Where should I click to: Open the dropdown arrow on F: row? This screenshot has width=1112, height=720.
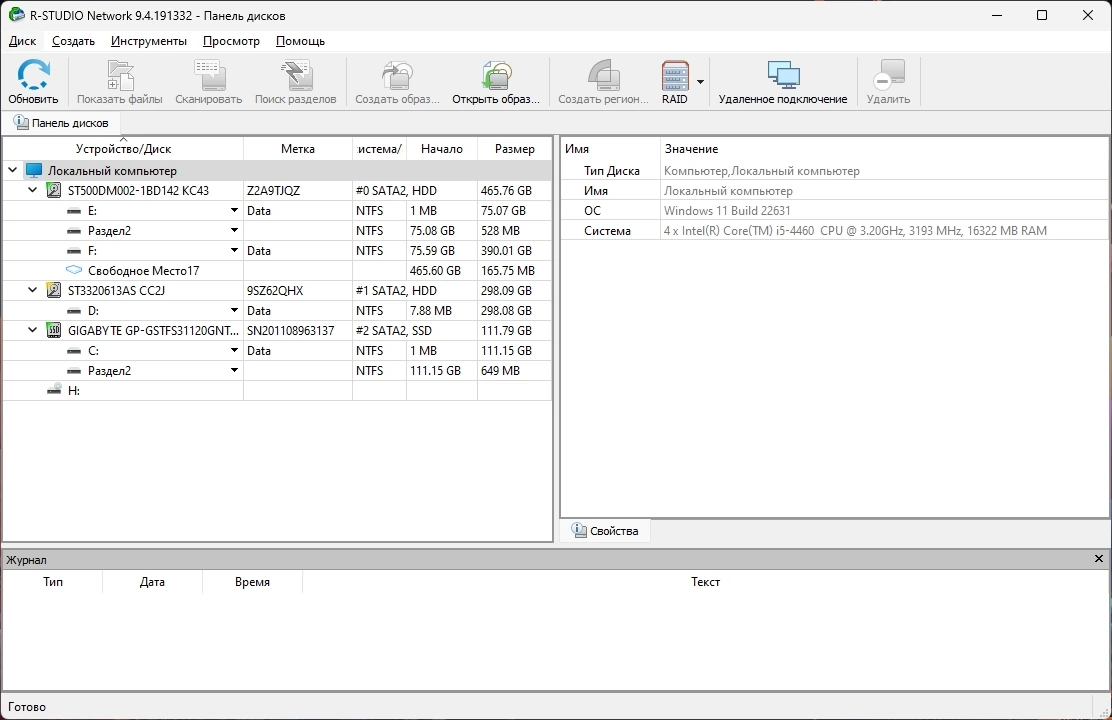click(234, 250)
